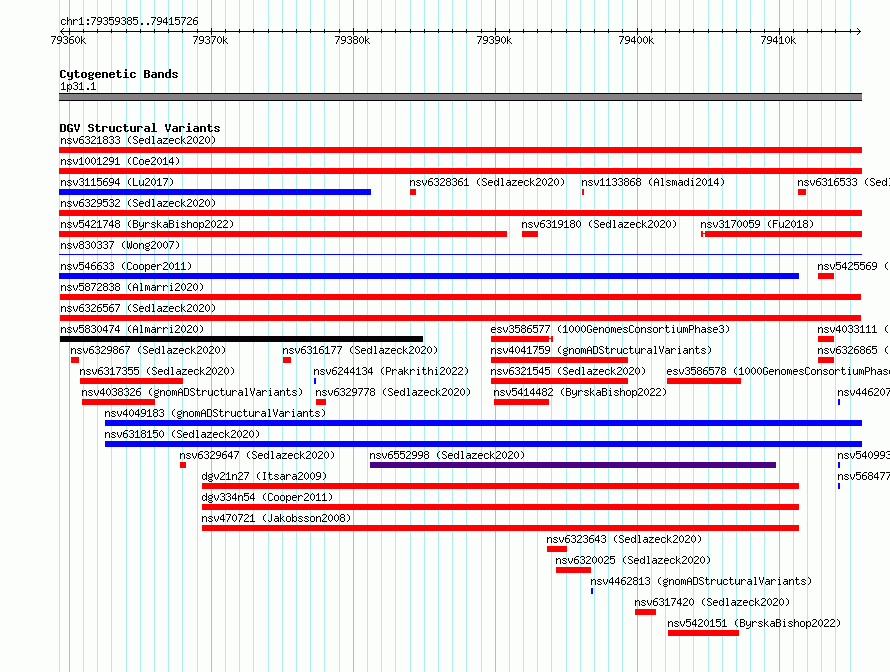
Task: Select the nsv5414482 (ByrskaBishop2022) label
Action: pyautogui.click(x=580, y=392)
